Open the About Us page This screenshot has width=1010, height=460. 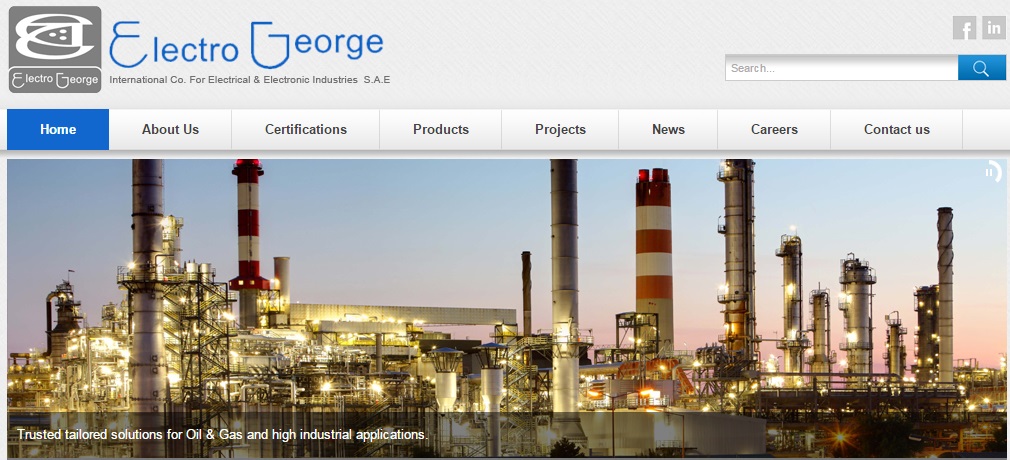170,129
